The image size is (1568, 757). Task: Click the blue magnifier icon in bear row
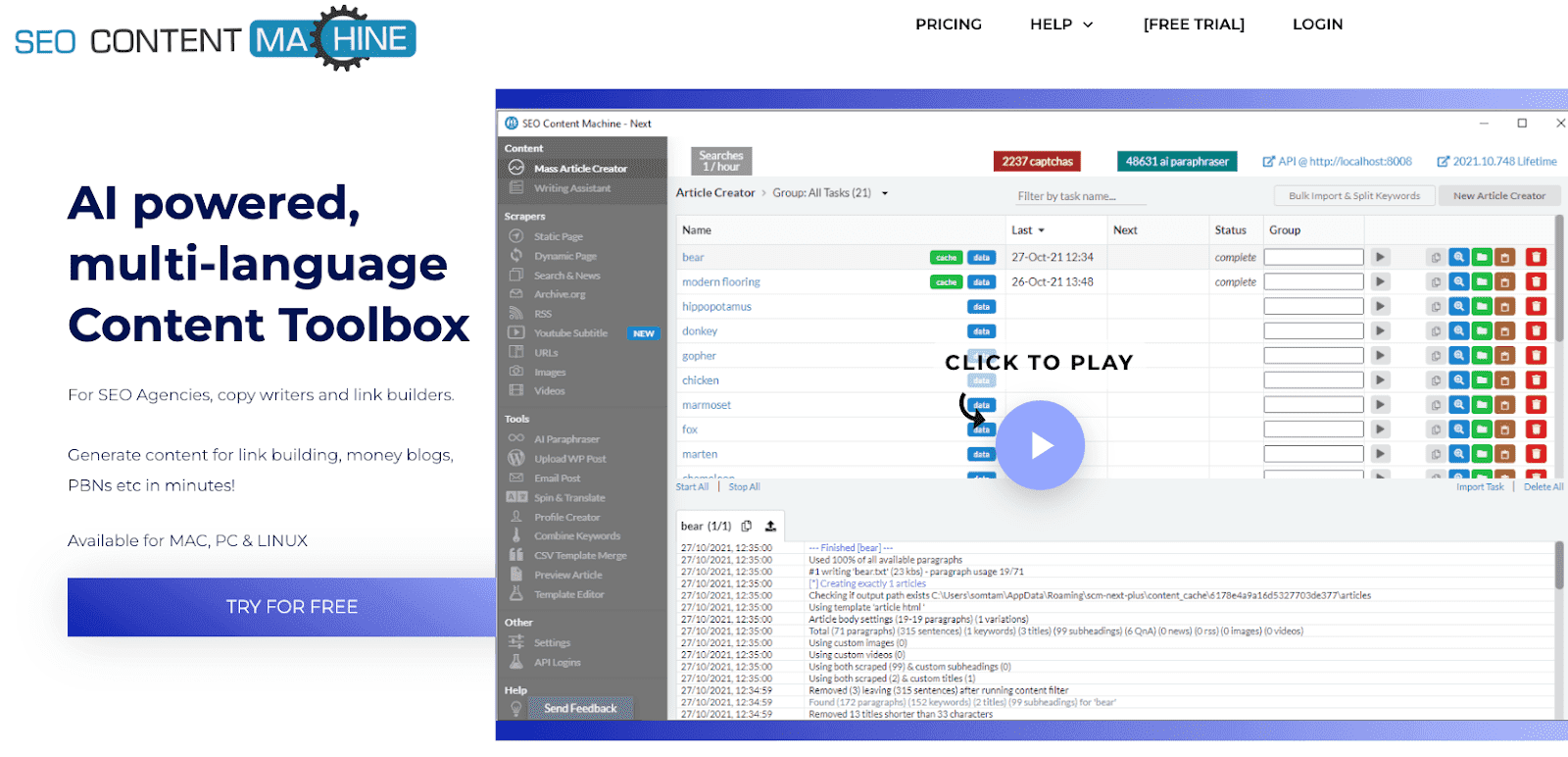tap(1459, 257)
